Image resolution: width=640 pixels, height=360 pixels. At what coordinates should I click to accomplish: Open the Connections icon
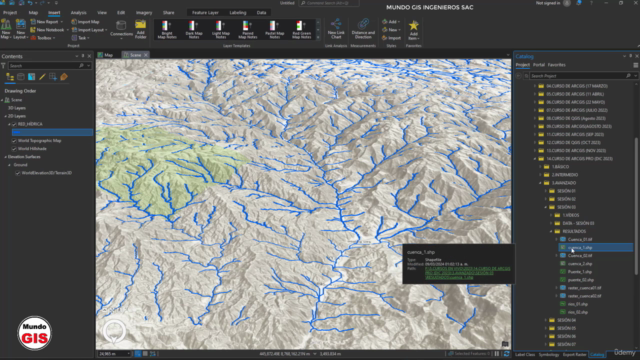pyautogui.click(x=121, y=29)
